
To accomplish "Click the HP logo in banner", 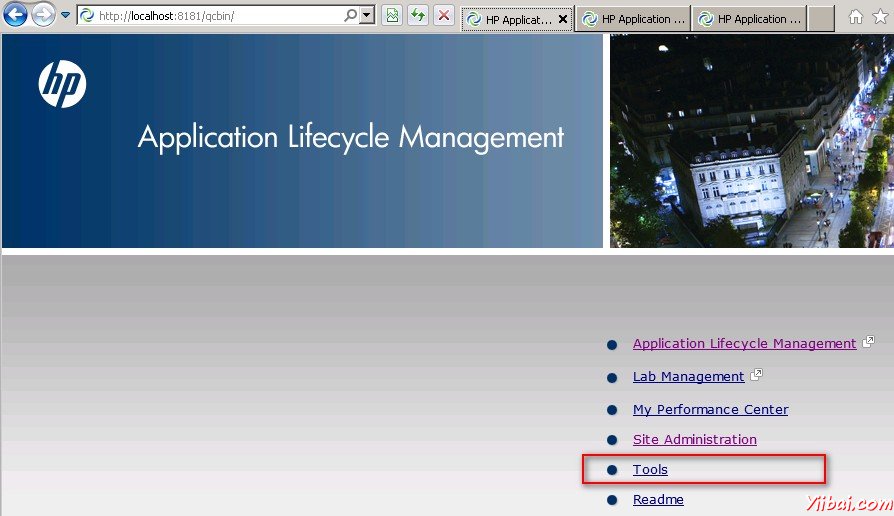I will click(62, 84).
